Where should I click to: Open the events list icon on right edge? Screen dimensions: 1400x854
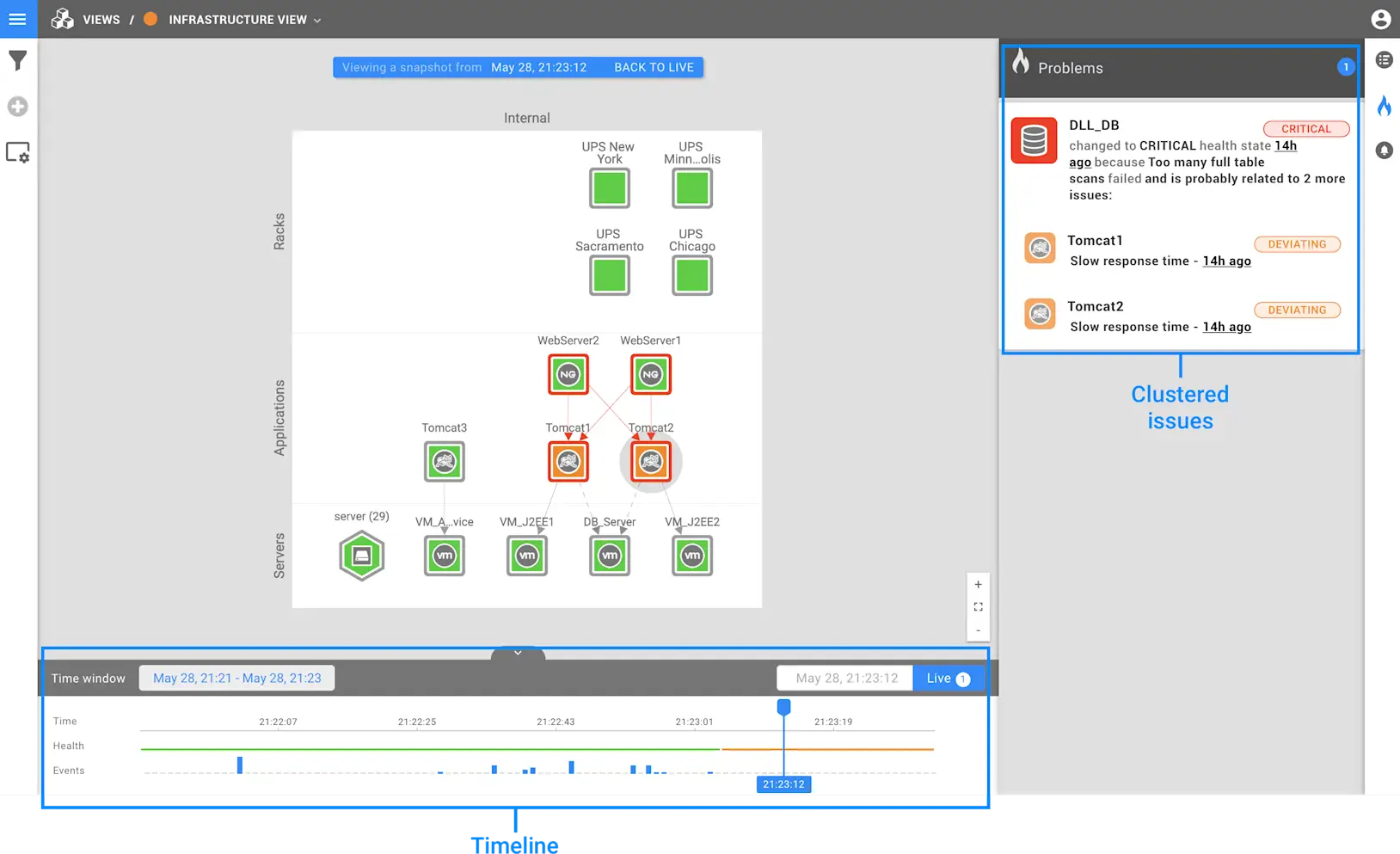pyautogui.click(x=1385, y=59)
